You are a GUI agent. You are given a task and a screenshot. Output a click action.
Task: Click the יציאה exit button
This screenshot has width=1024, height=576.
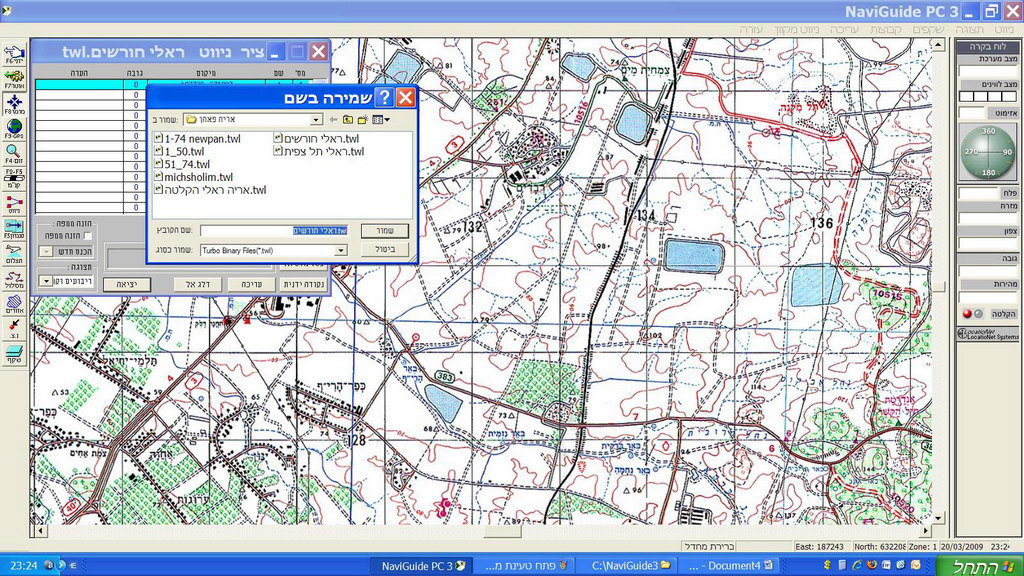(127, 284)
